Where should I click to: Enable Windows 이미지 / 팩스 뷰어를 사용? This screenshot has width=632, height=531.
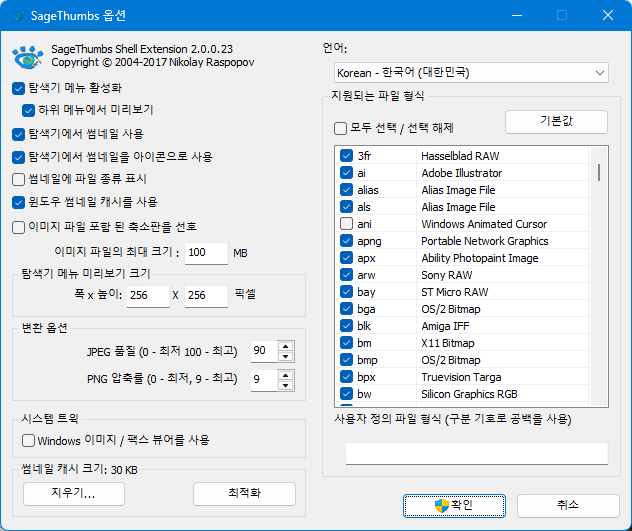(x=28, y=440)
